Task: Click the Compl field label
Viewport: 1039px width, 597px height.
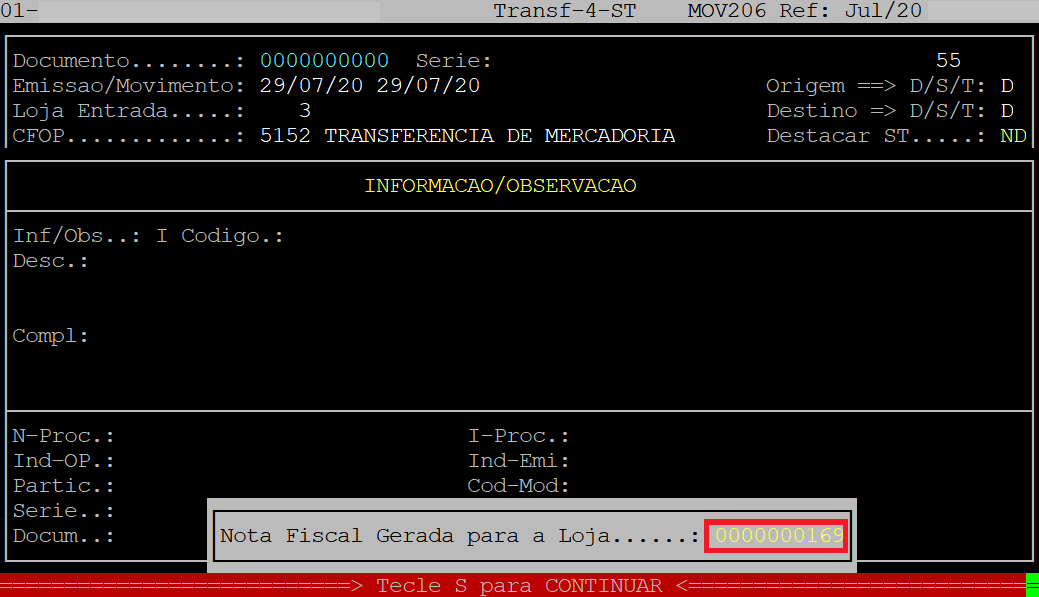Action: 50,336
